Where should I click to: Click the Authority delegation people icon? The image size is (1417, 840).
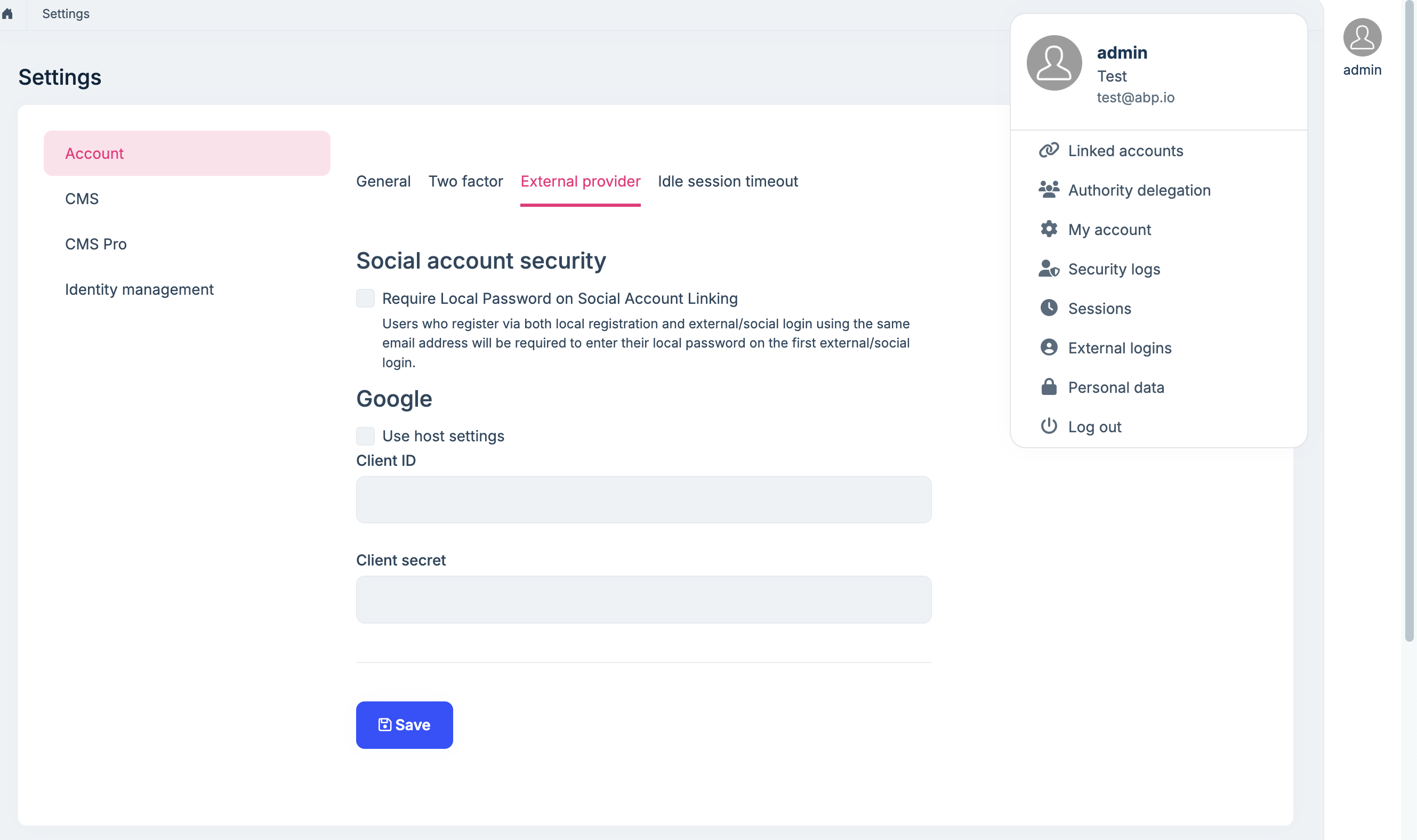[1049, 190]
